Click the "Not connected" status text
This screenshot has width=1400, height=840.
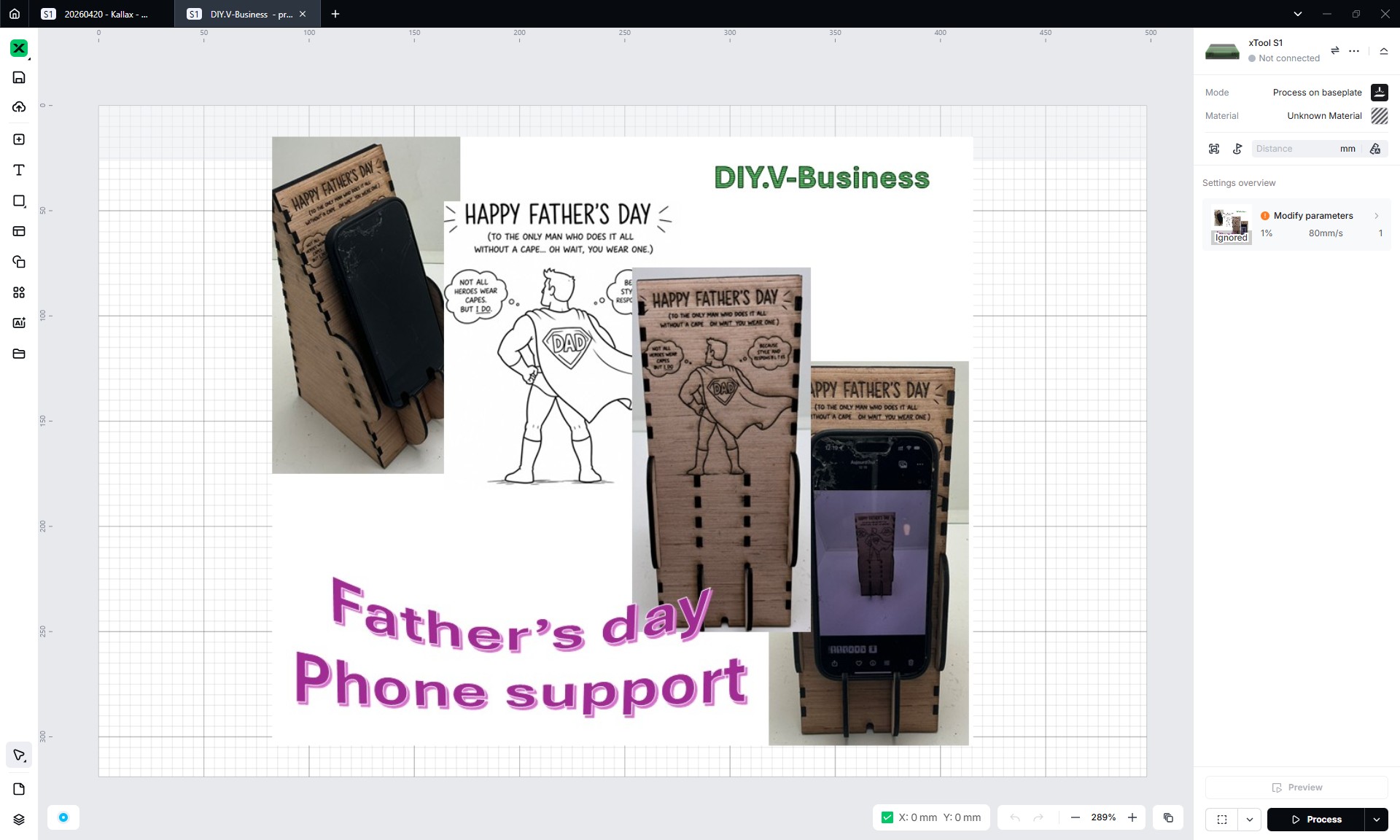pos(1288,58)
